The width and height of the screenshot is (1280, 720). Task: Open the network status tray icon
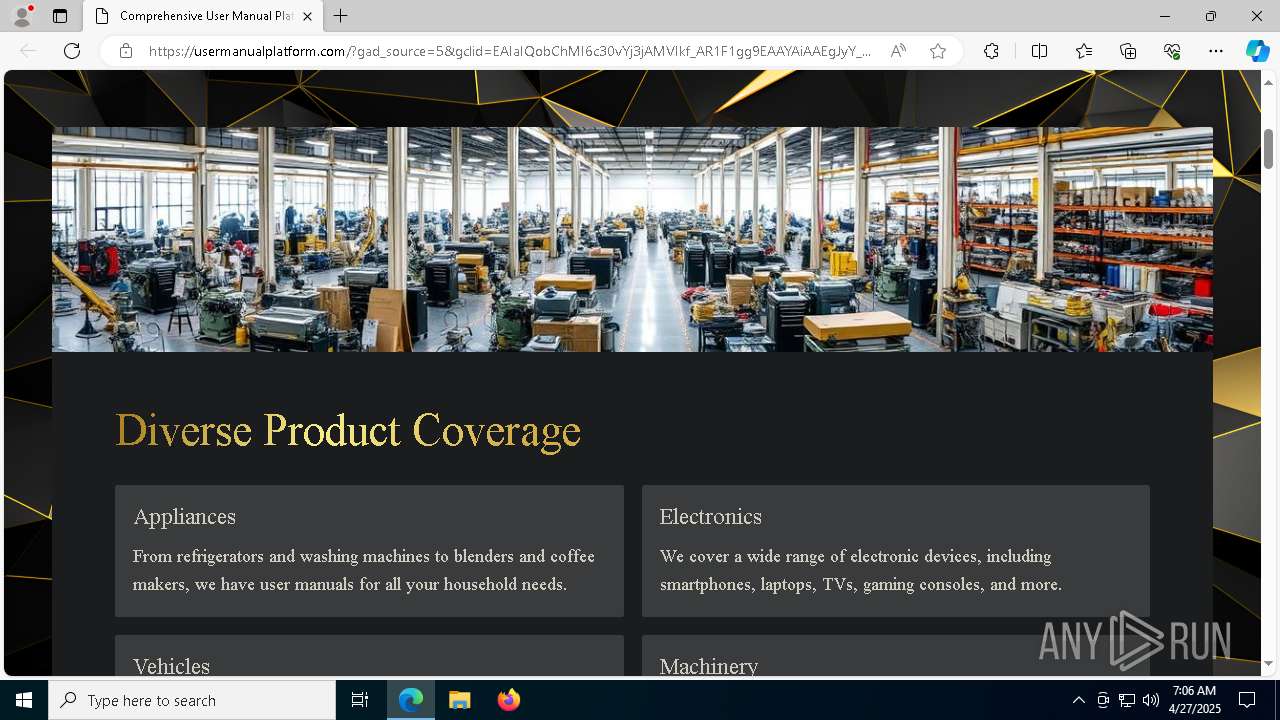[x=1127, y=700]
